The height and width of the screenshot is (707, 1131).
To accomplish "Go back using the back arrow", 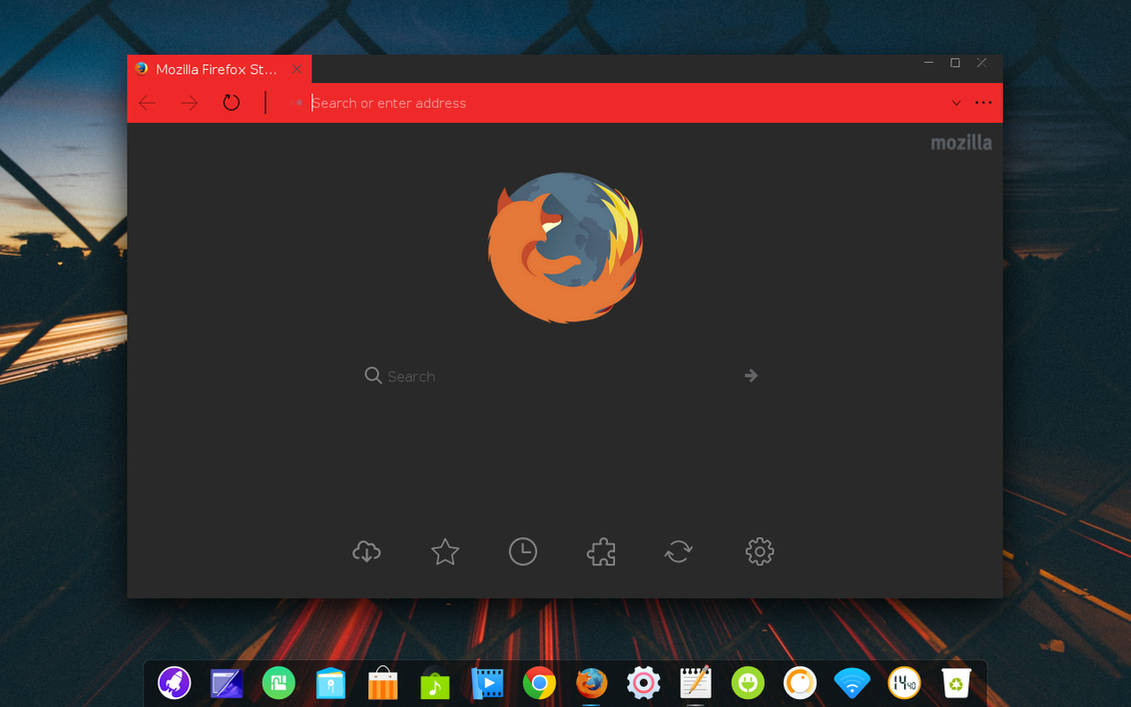I will (147, 103).
